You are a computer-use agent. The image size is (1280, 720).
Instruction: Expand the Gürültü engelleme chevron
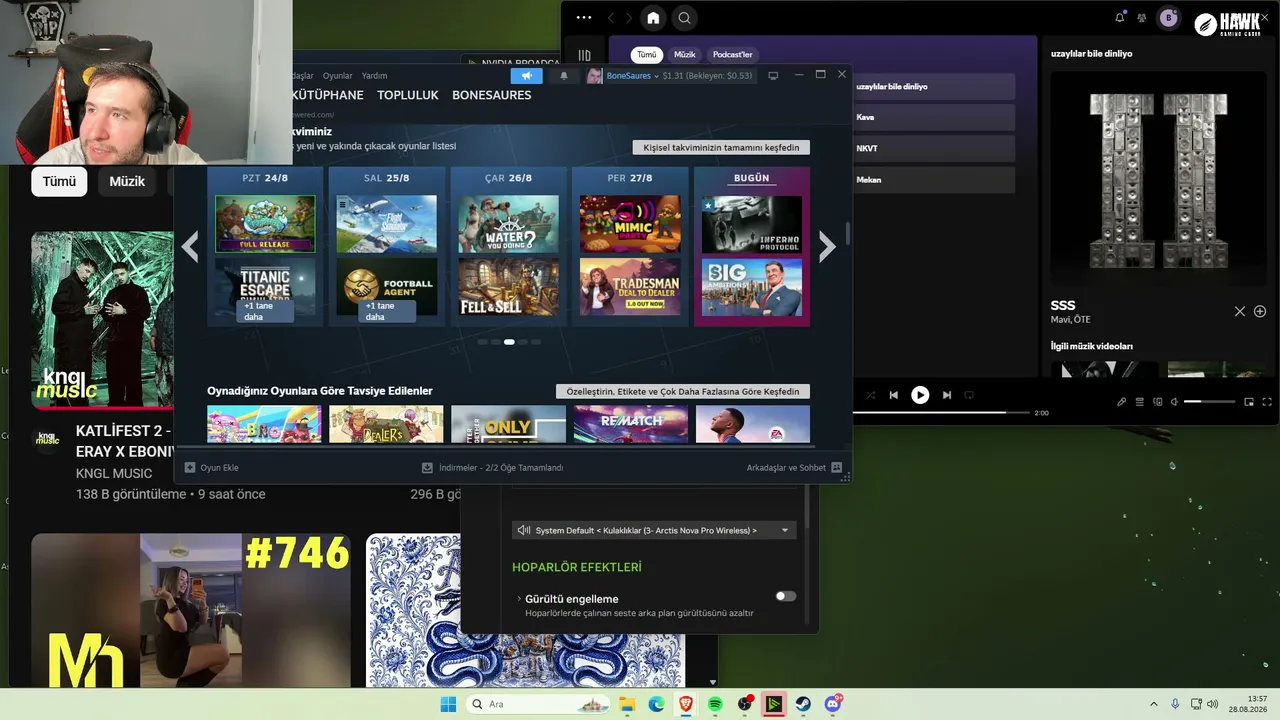click(519, 599)
